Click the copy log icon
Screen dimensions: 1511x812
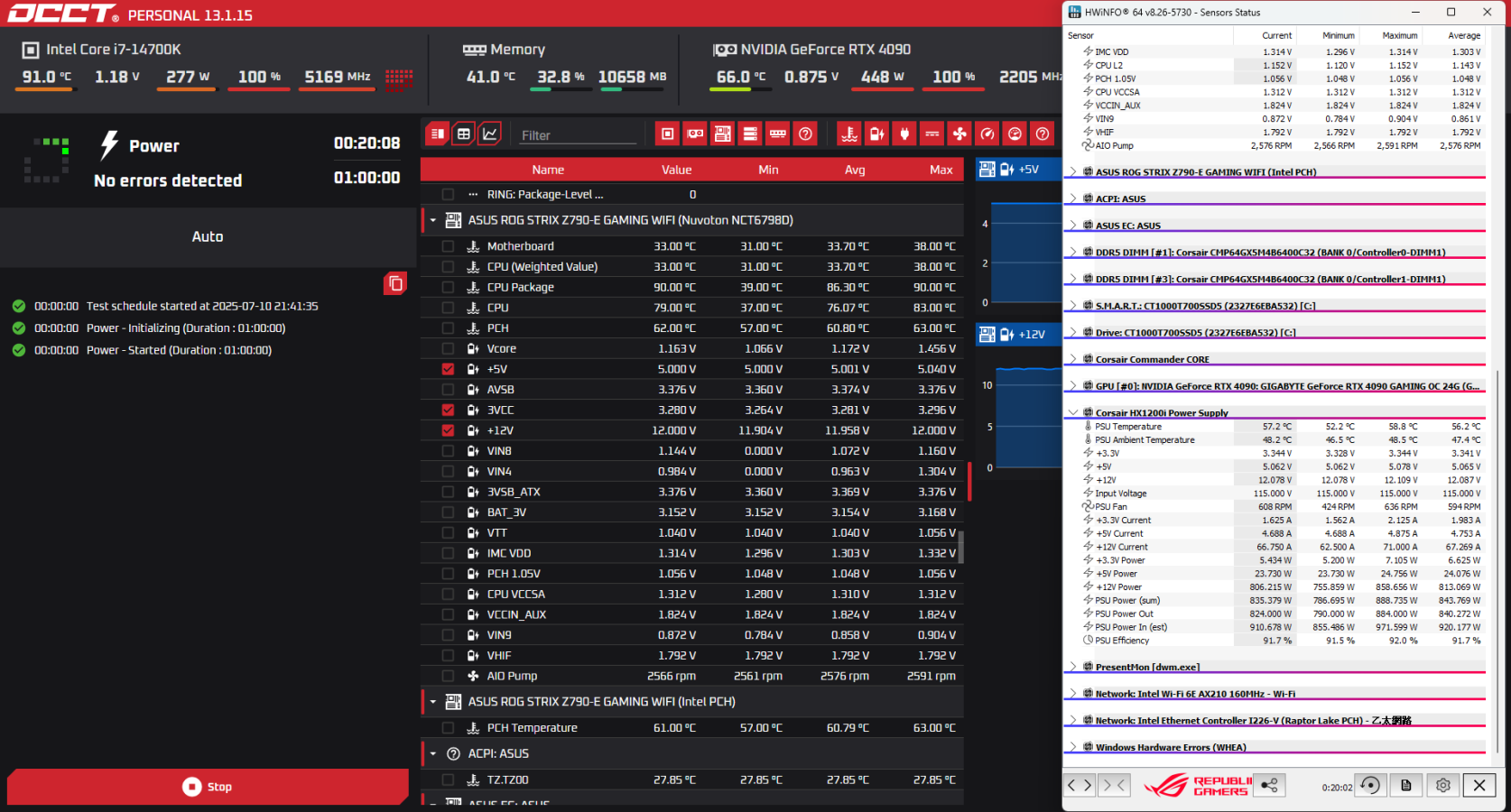tap(395, 283)
